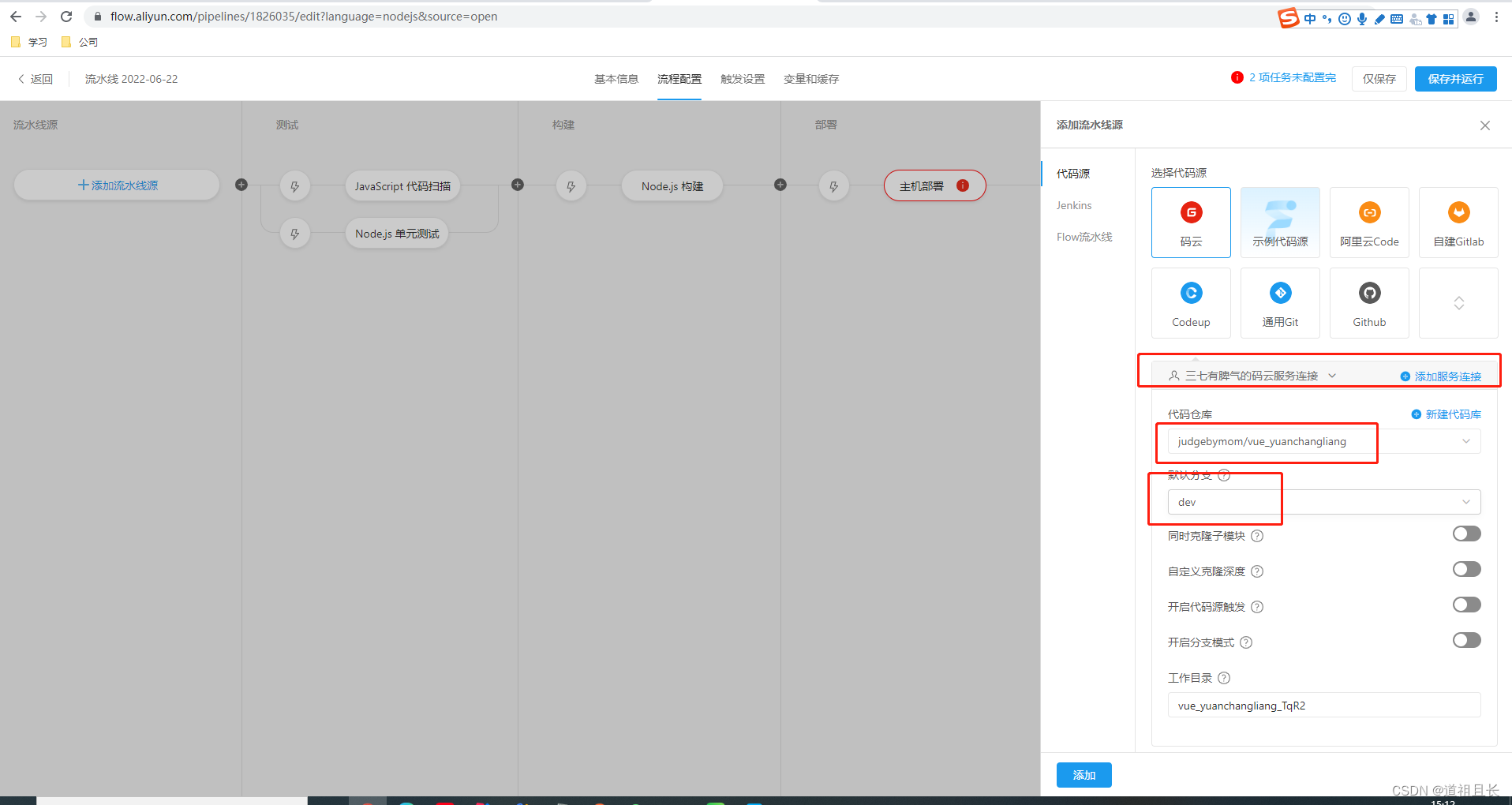
Task: Open the 公司 bookmark folder
Action: click(80, 42)
